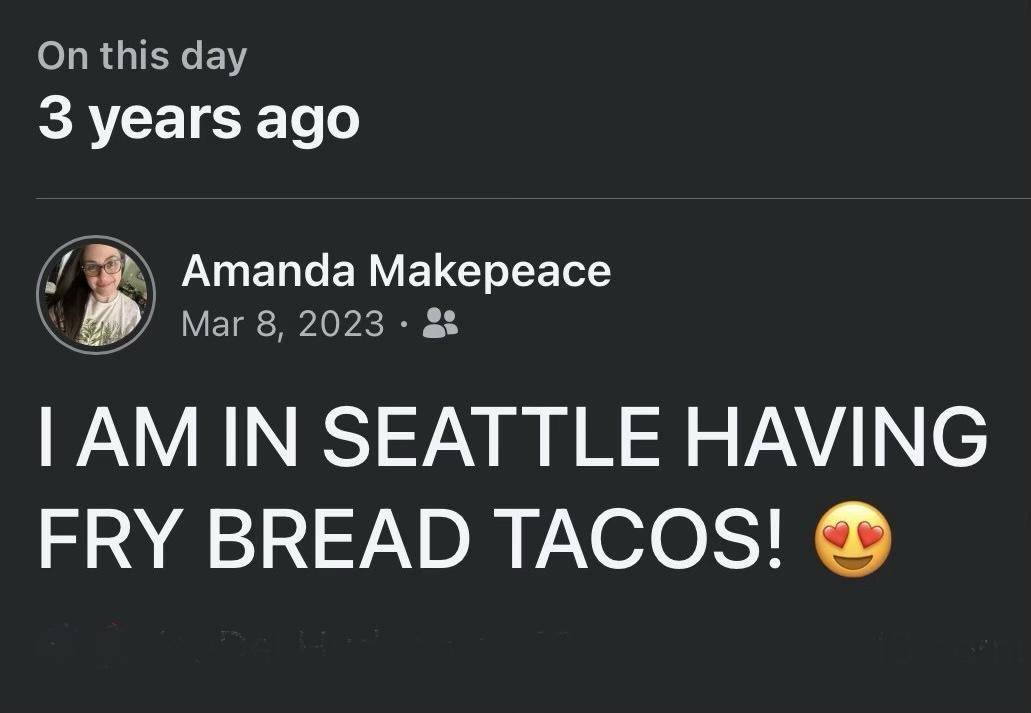Open the Amanda Makepeace name link
The height and width of the screenshot is (713, 1031).
[x=396, y=271]
